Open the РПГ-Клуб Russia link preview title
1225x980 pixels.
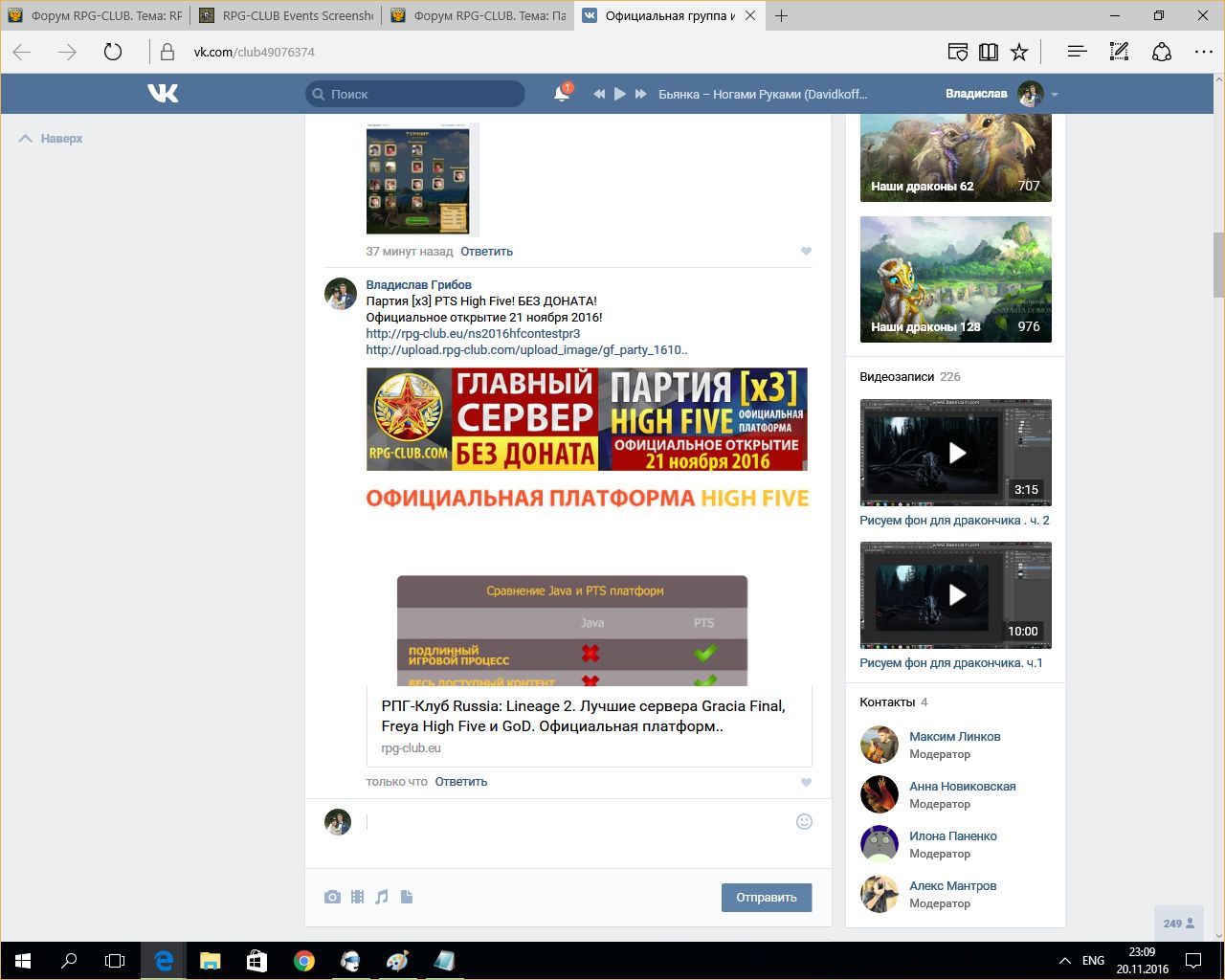click(583, 716)
